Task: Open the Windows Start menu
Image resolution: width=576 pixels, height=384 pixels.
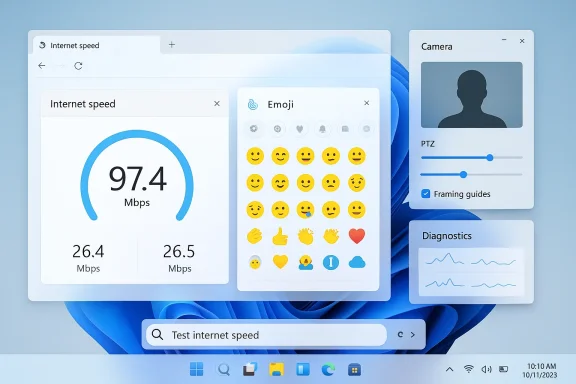Action: pyautogui.click(x=197, y=369)
